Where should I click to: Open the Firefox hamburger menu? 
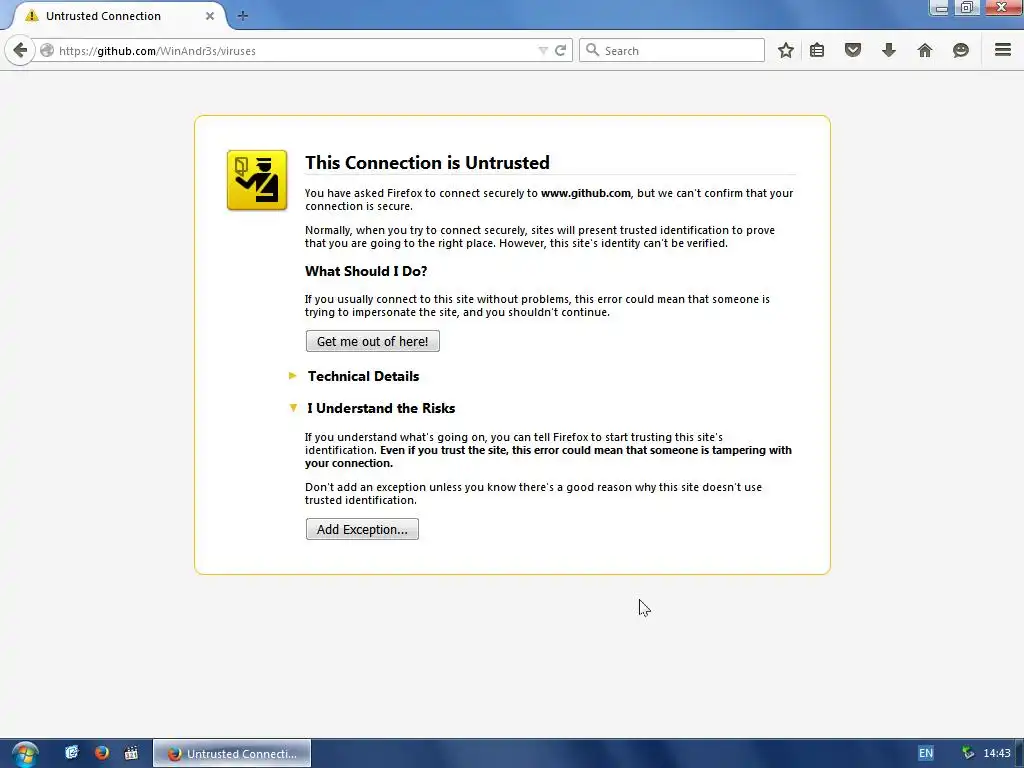[x=1003, y=50]
